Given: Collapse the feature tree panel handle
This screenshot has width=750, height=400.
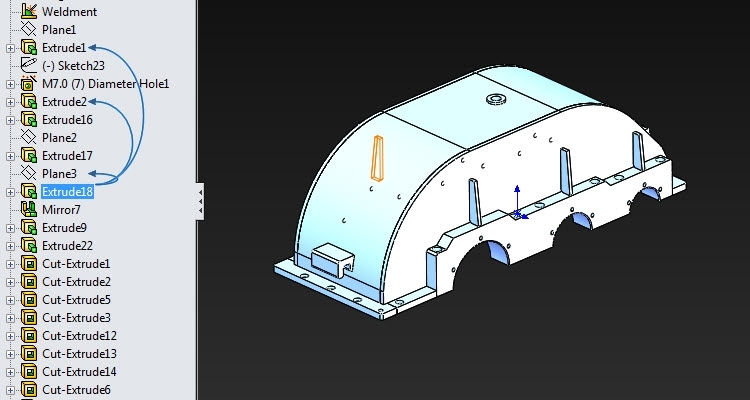Looking at the screenshot, I should coord(200,201).
